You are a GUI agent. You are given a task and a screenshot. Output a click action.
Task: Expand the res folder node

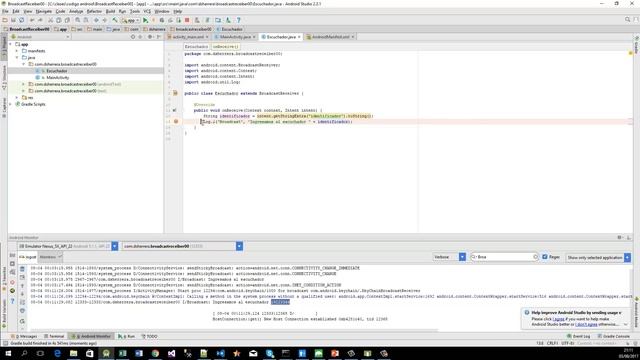(x=17, y=98)
